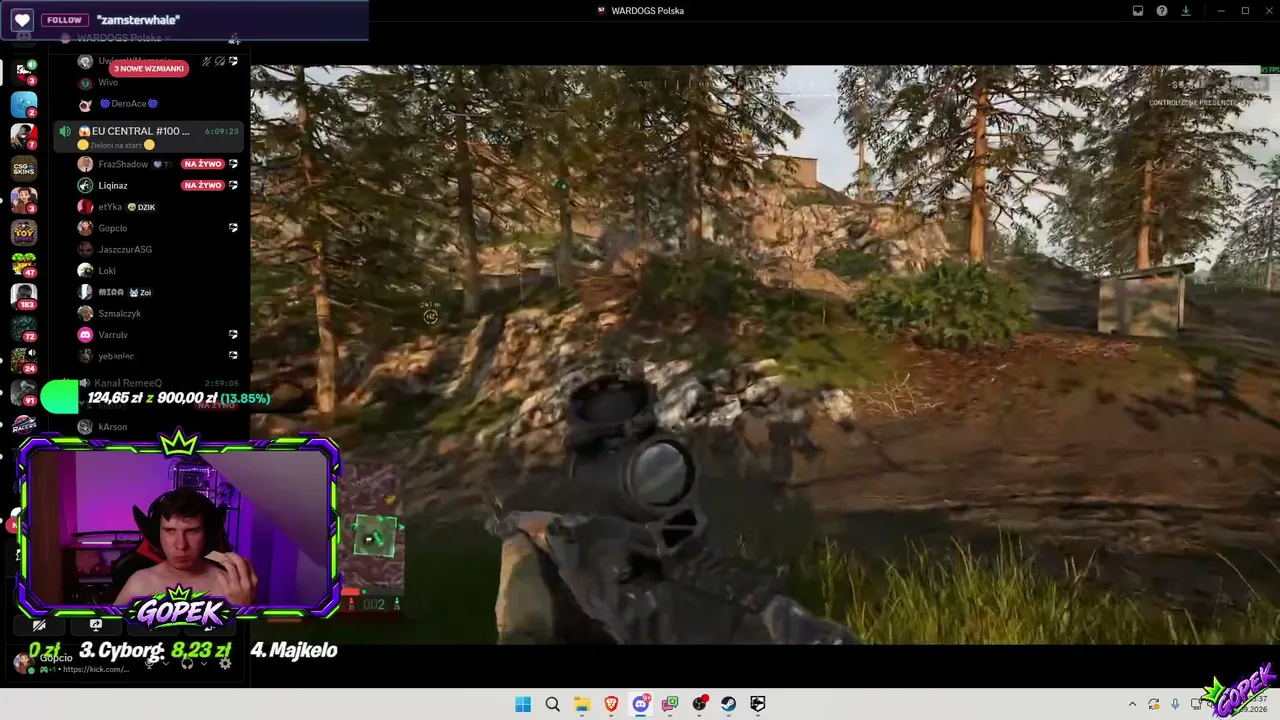Open the Windows Start menu
The image size is (1280, 720).
point(523,704)
